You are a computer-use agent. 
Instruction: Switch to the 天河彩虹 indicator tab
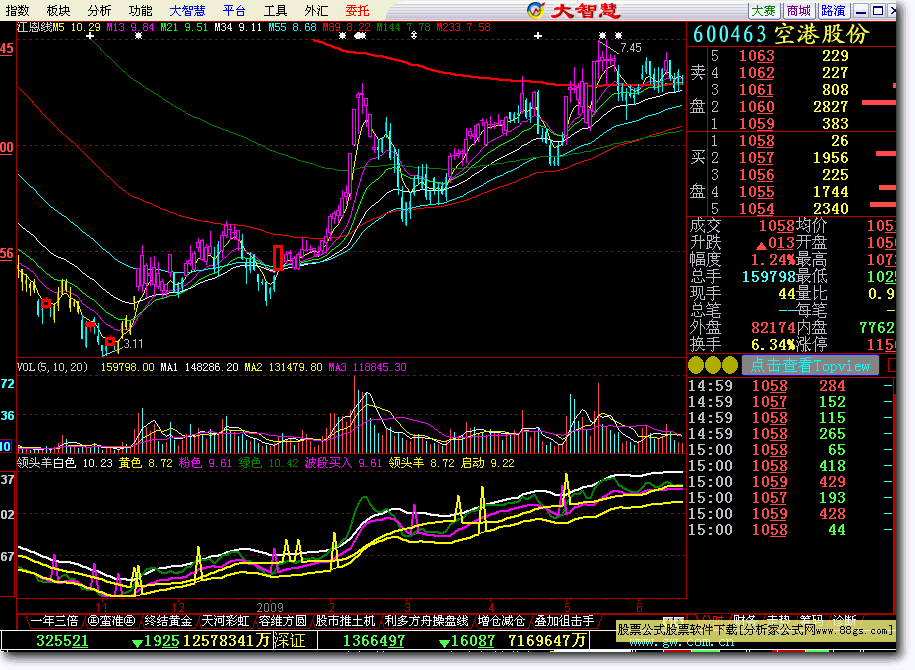pyautogui.click(x=225, y=621)
